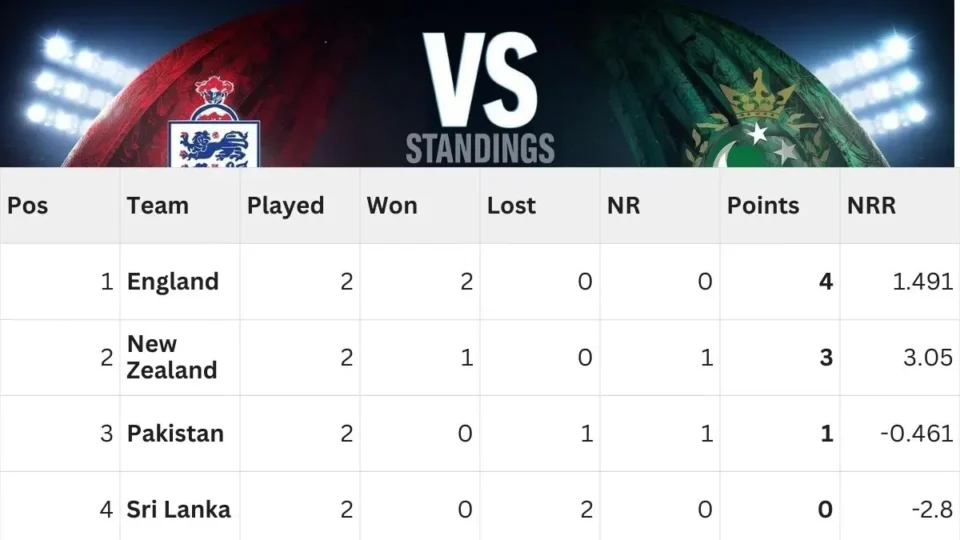Open the England team name

click(172, 282)
